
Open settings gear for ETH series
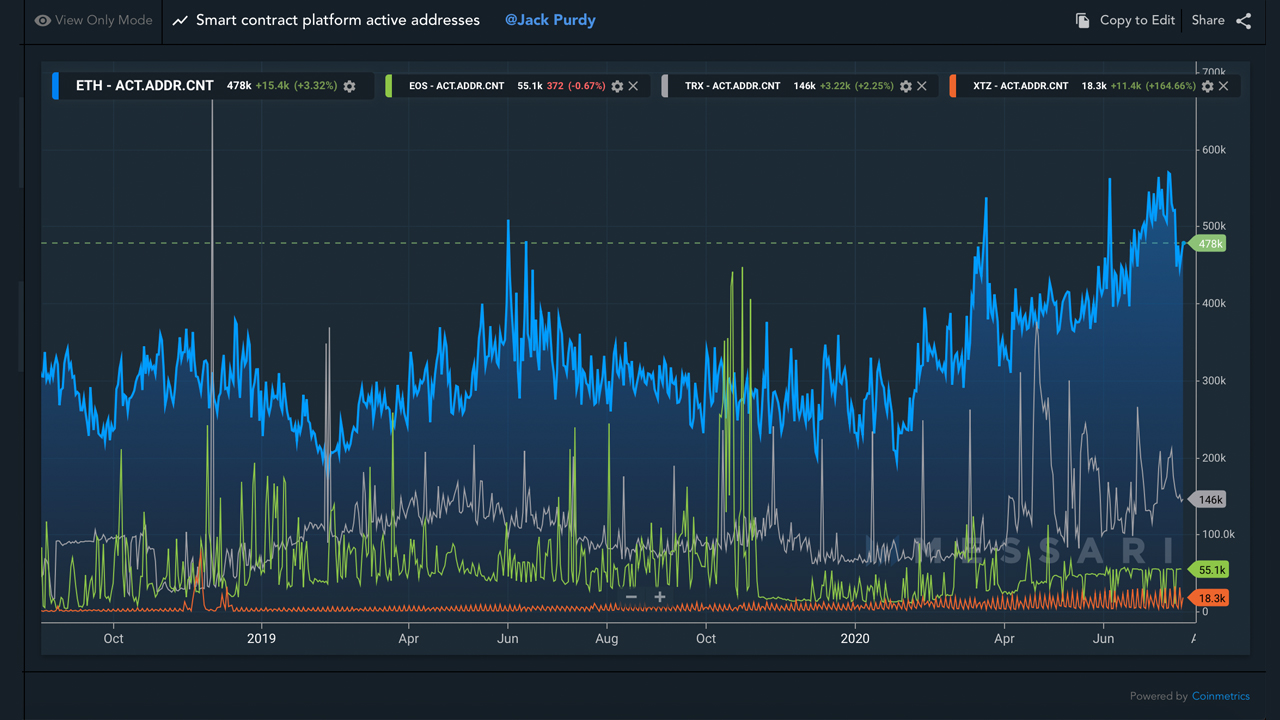[349, 86]
